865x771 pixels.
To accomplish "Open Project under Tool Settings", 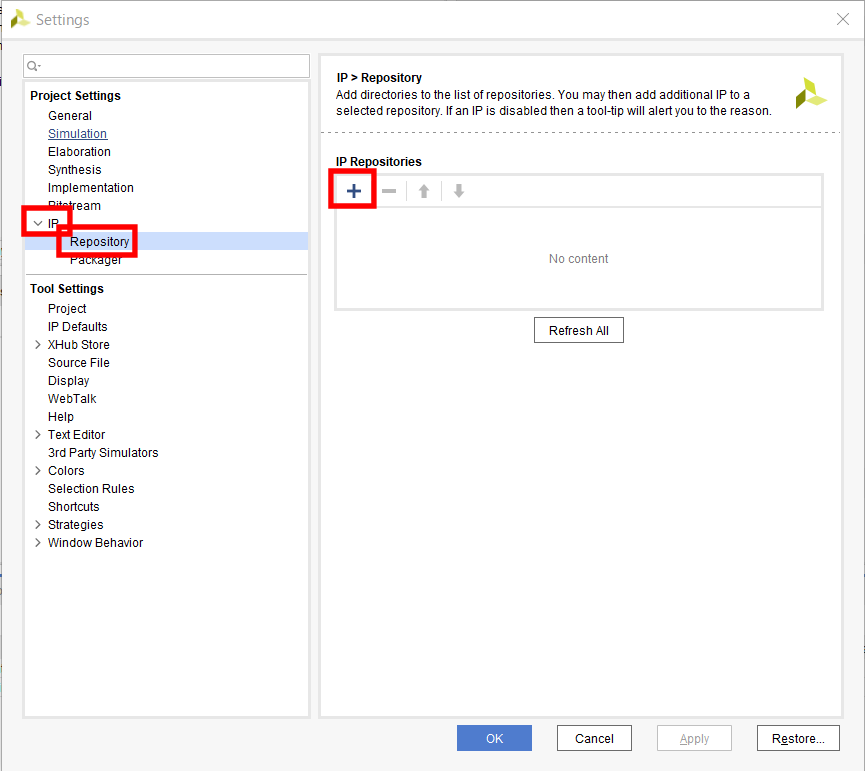I will pos(67,309).
